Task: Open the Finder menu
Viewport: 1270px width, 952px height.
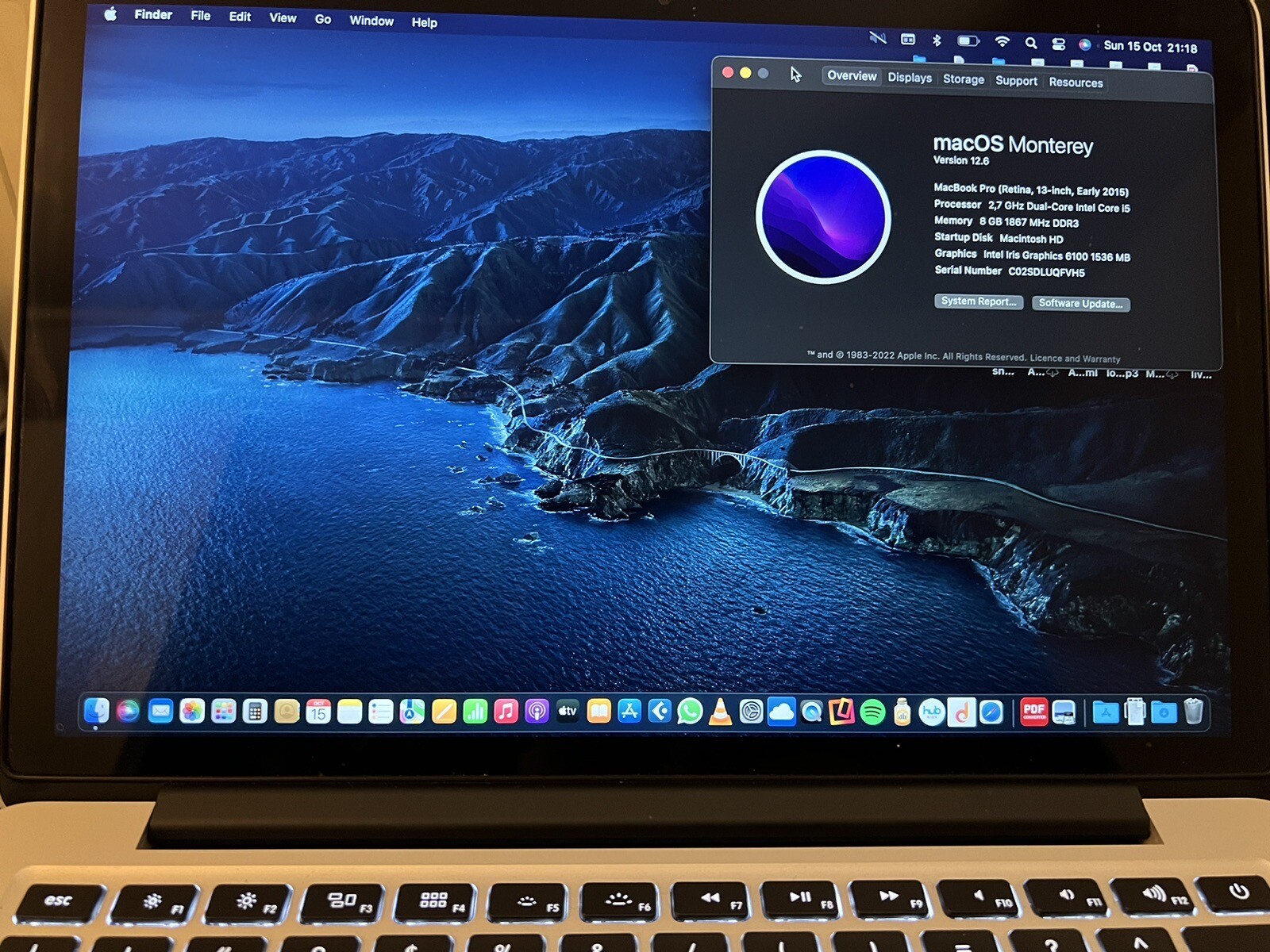Action: click(153, 14)
